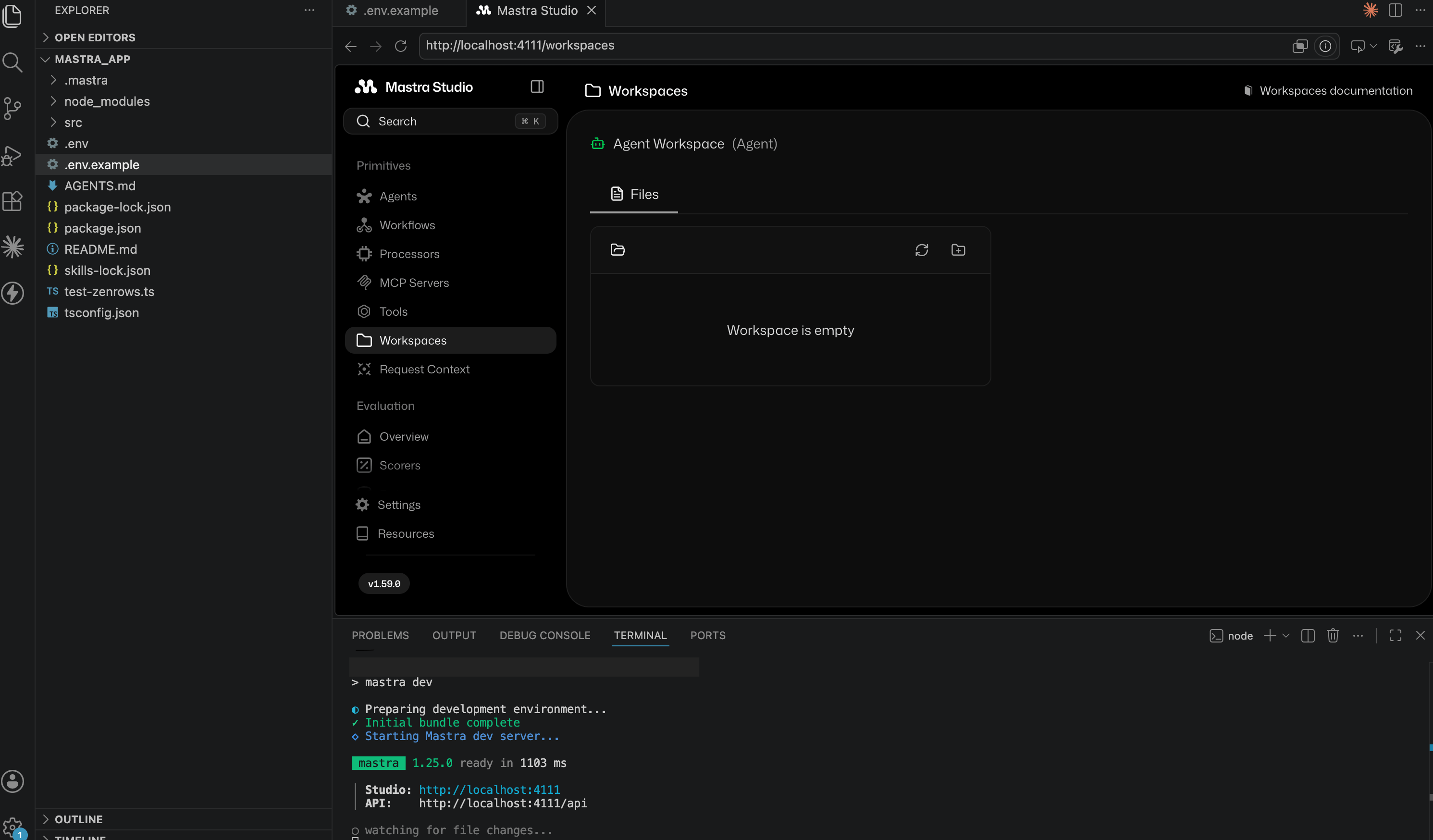Switch to the PORTS panel tab

[x=708, y=635]
